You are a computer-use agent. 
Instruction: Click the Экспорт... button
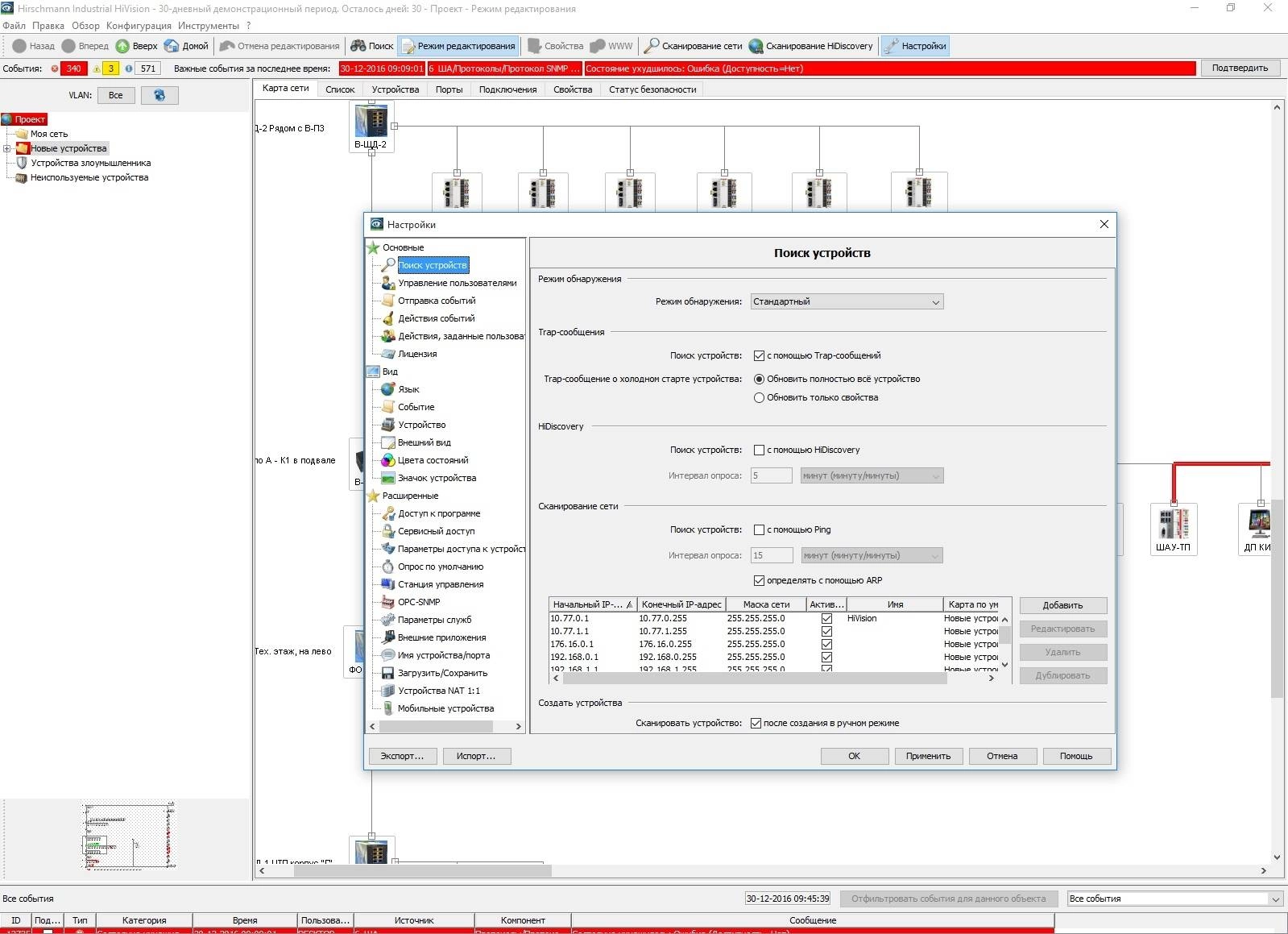click(402, 756)
